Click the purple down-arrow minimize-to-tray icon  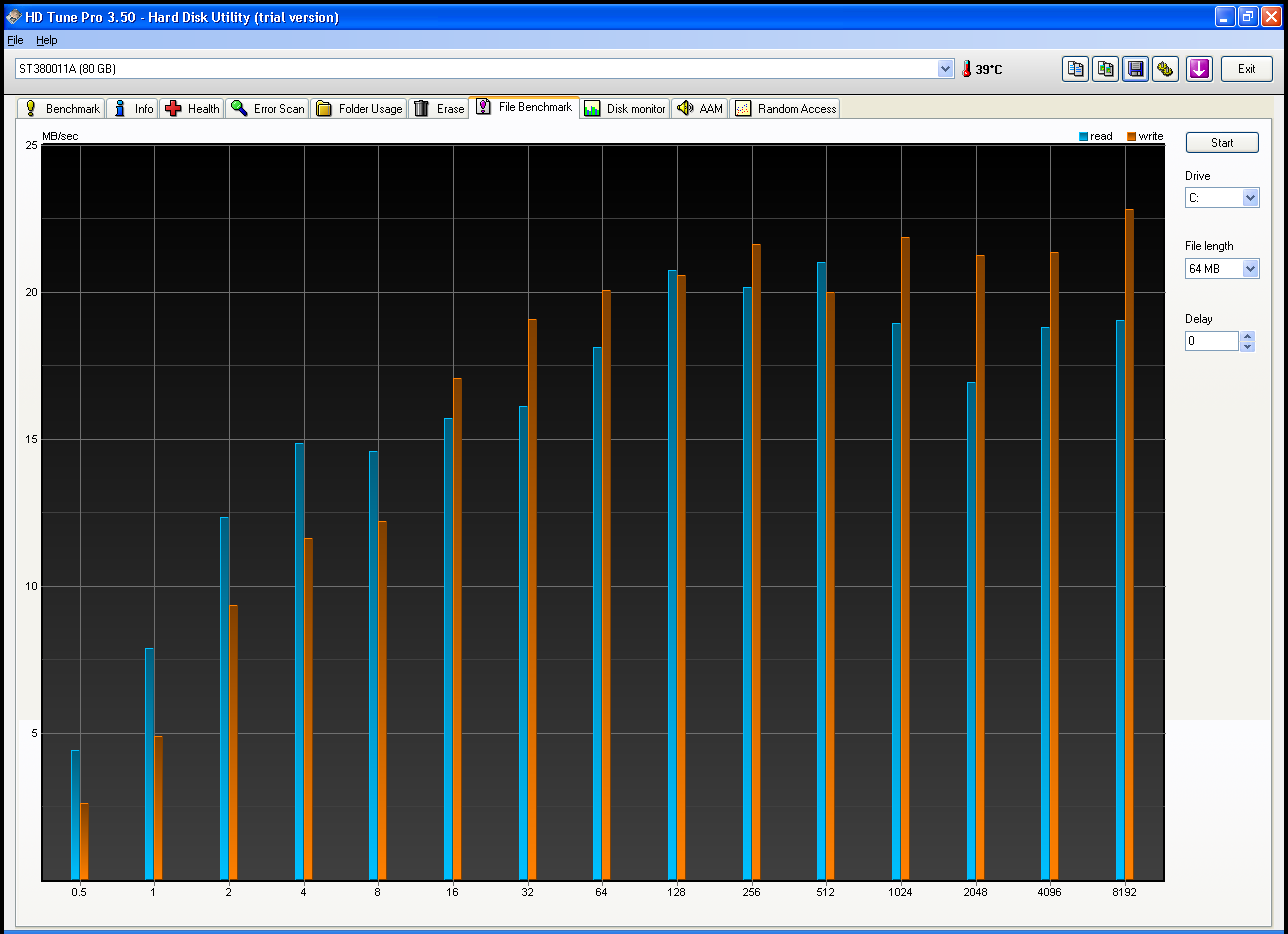(x=1199, y=69)
